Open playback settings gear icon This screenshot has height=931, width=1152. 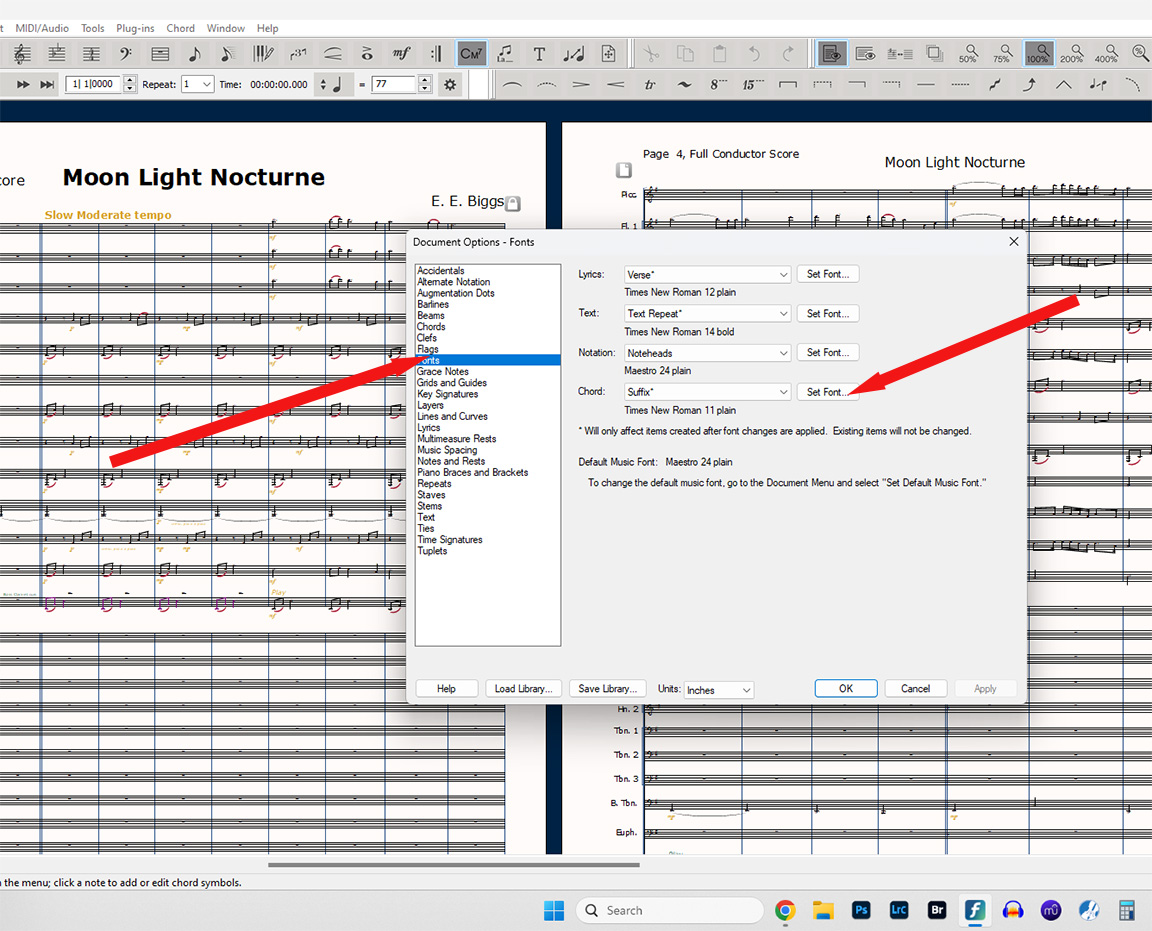(x=450, y=85)
